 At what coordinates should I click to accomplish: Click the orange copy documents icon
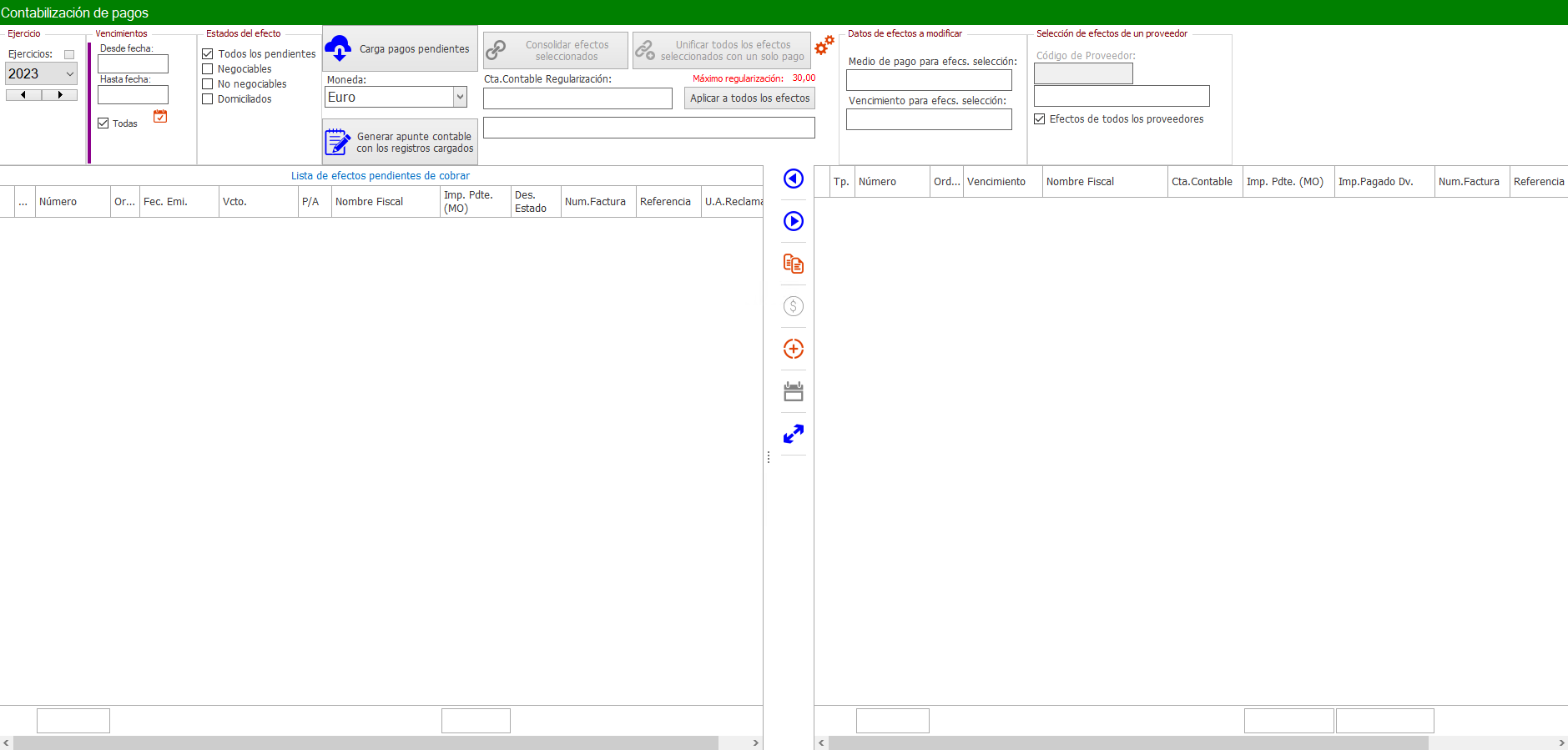tap(793, 264)
